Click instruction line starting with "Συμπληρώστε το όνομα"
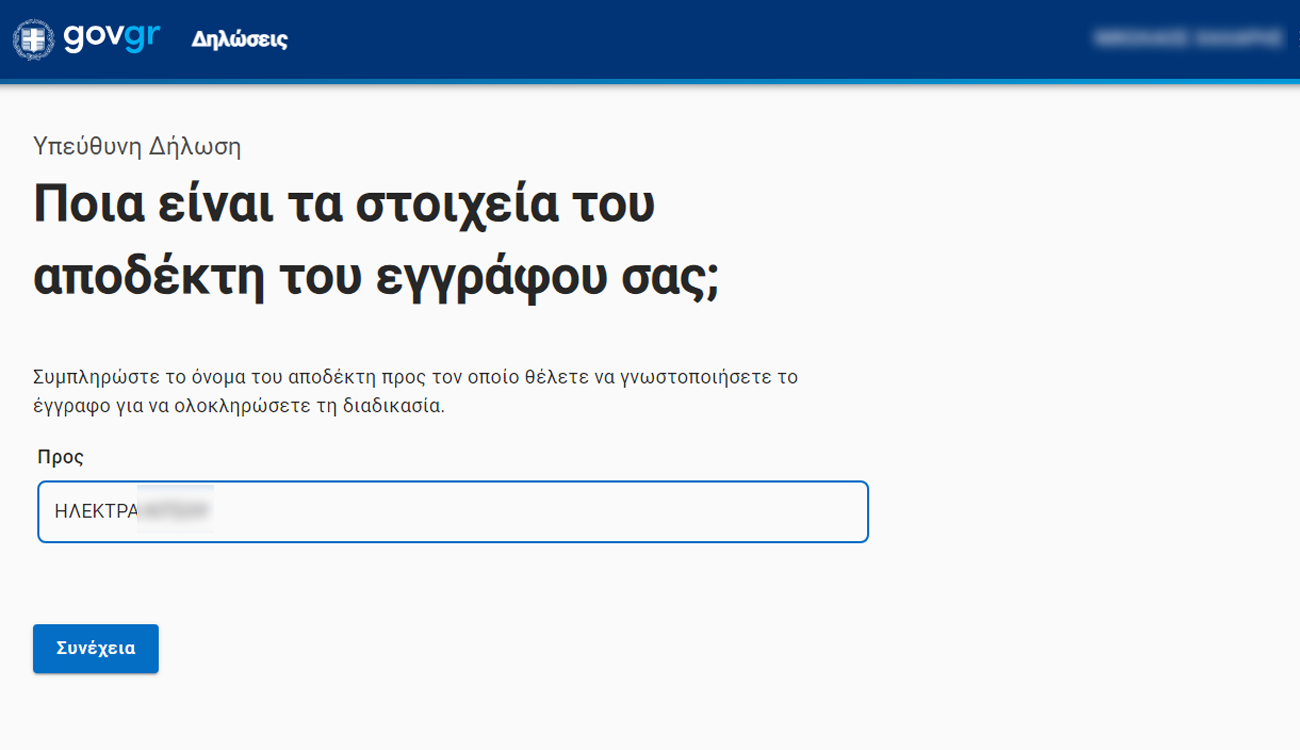 (415, 377)
